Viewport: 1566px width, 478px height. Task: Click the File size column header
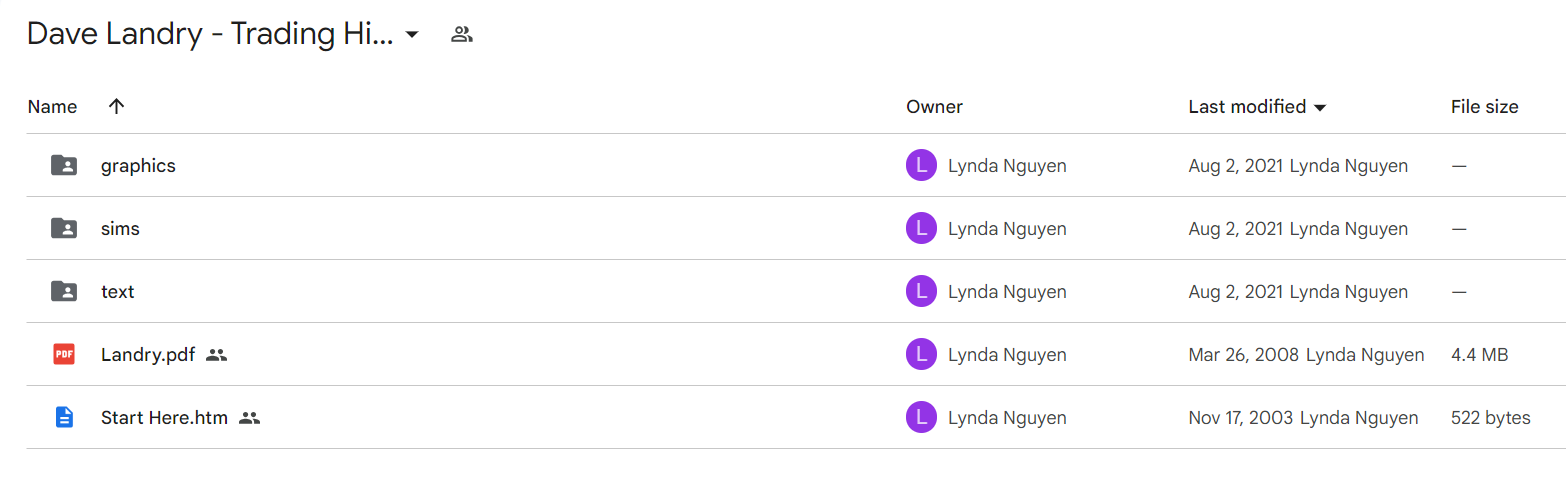click(x=1484, y=106)
